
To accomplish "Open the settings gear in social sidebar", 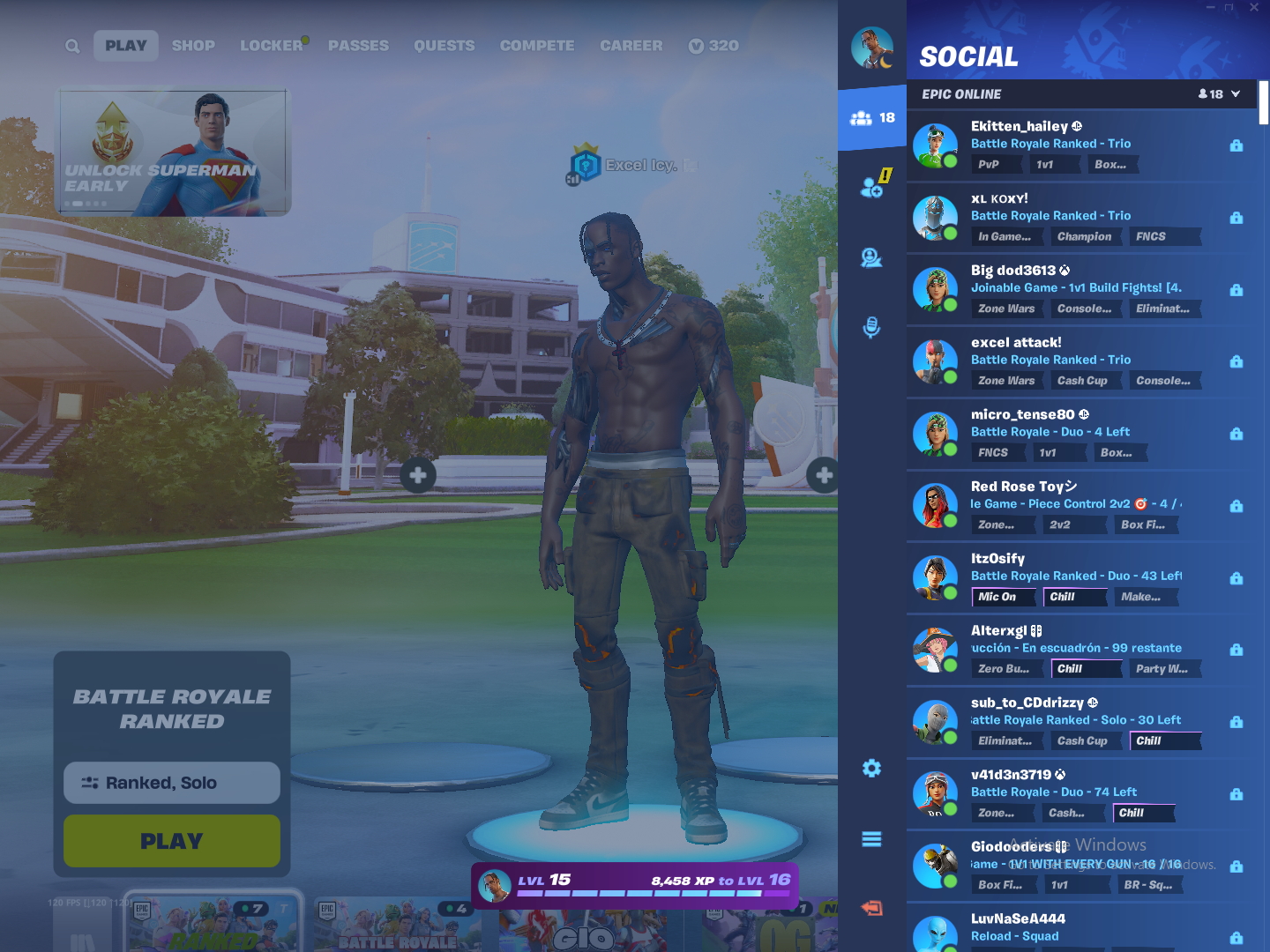I will click(871, 769).
